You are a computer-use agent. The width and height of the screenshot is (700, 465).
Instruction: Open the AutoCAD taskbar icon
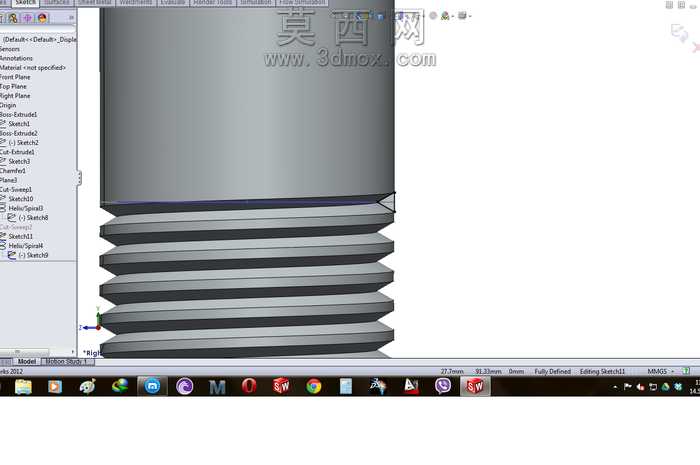(x=411, y=386)
